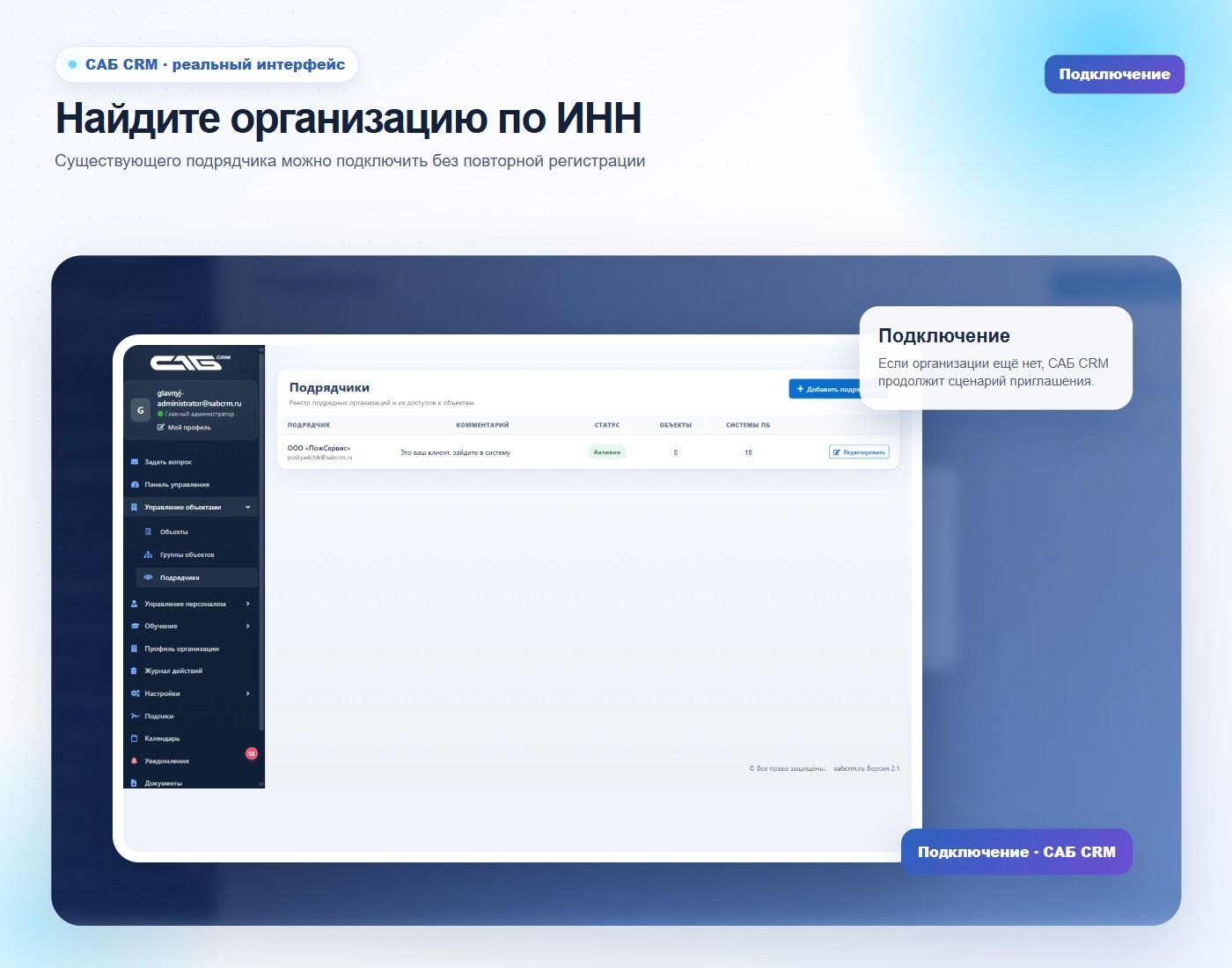Image resolution: width=1232 pixels, height=968 pixels.
Task: Click the clipboard icon for Журнал действий
Action: click(135, 671)
